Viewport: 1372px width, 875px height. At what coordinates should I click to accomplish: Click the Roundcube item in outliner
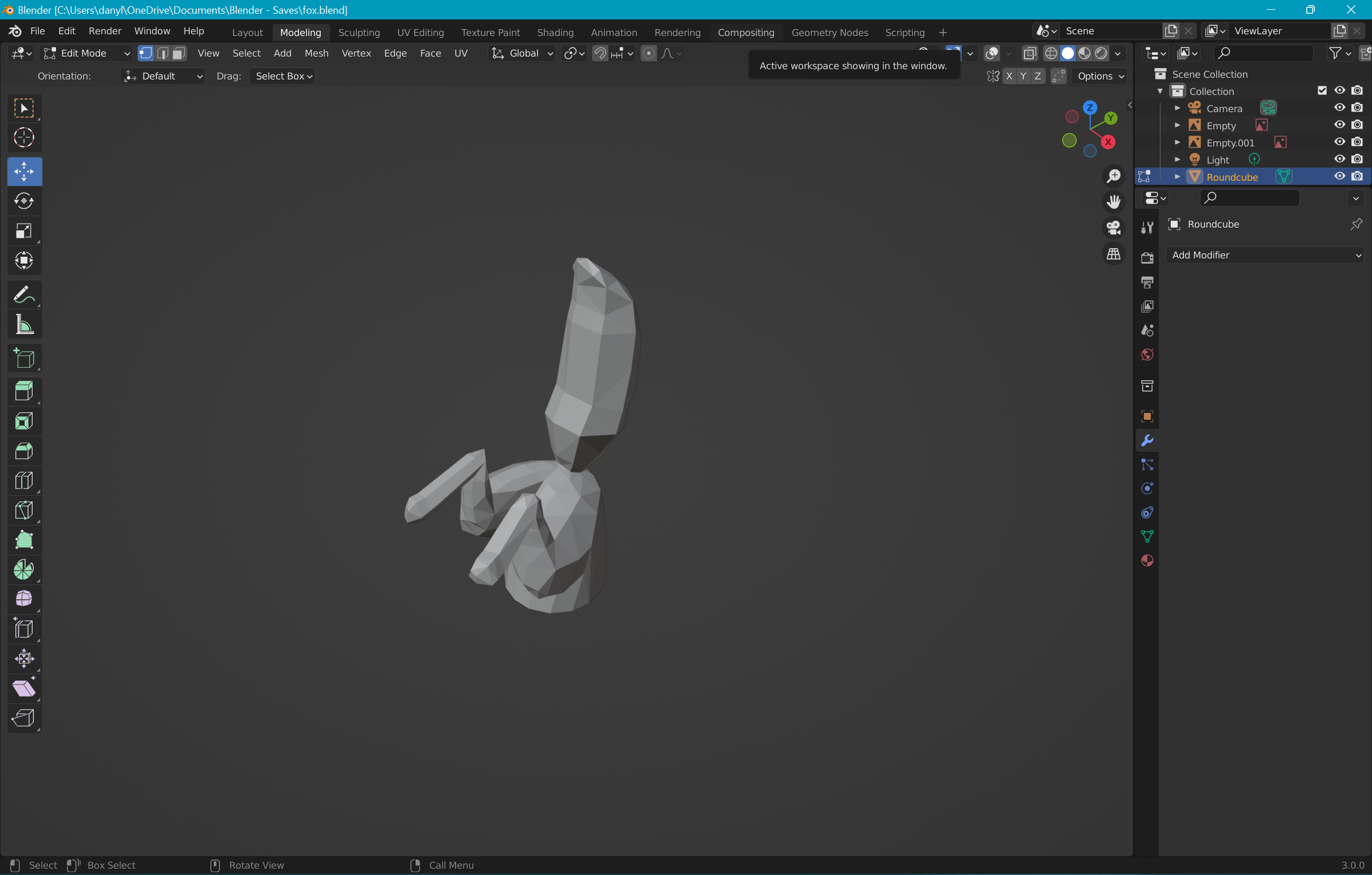[x=1233, y=177]
